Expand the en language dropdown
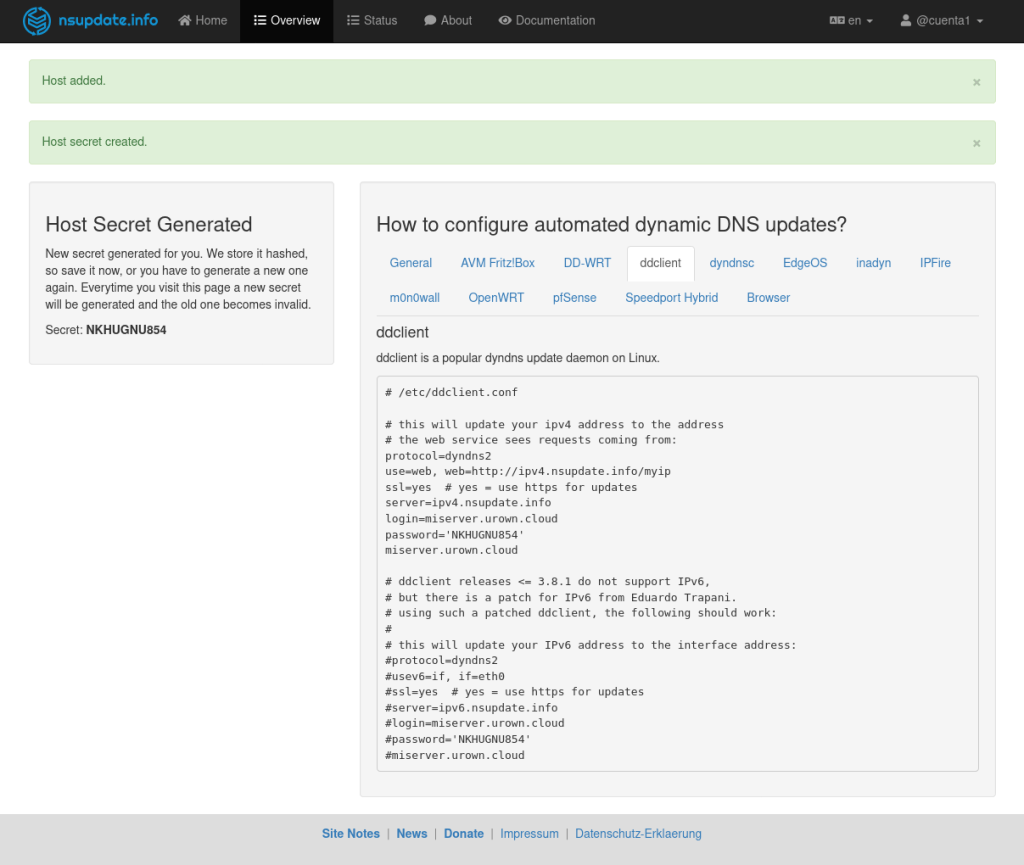 (x=851, y=21)
